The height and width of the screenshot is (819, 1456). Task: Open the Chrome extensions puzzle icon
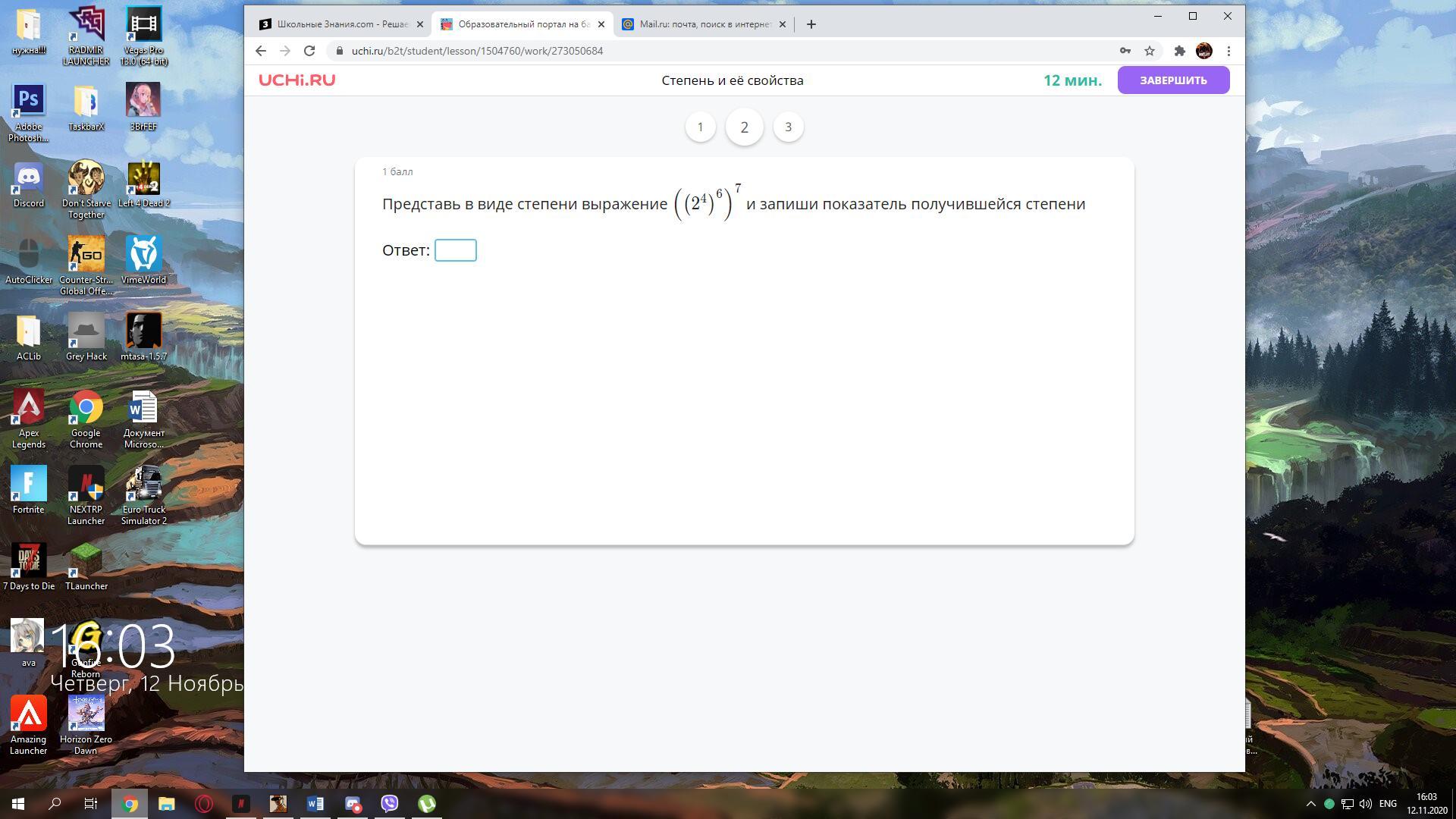[1179, 51]
